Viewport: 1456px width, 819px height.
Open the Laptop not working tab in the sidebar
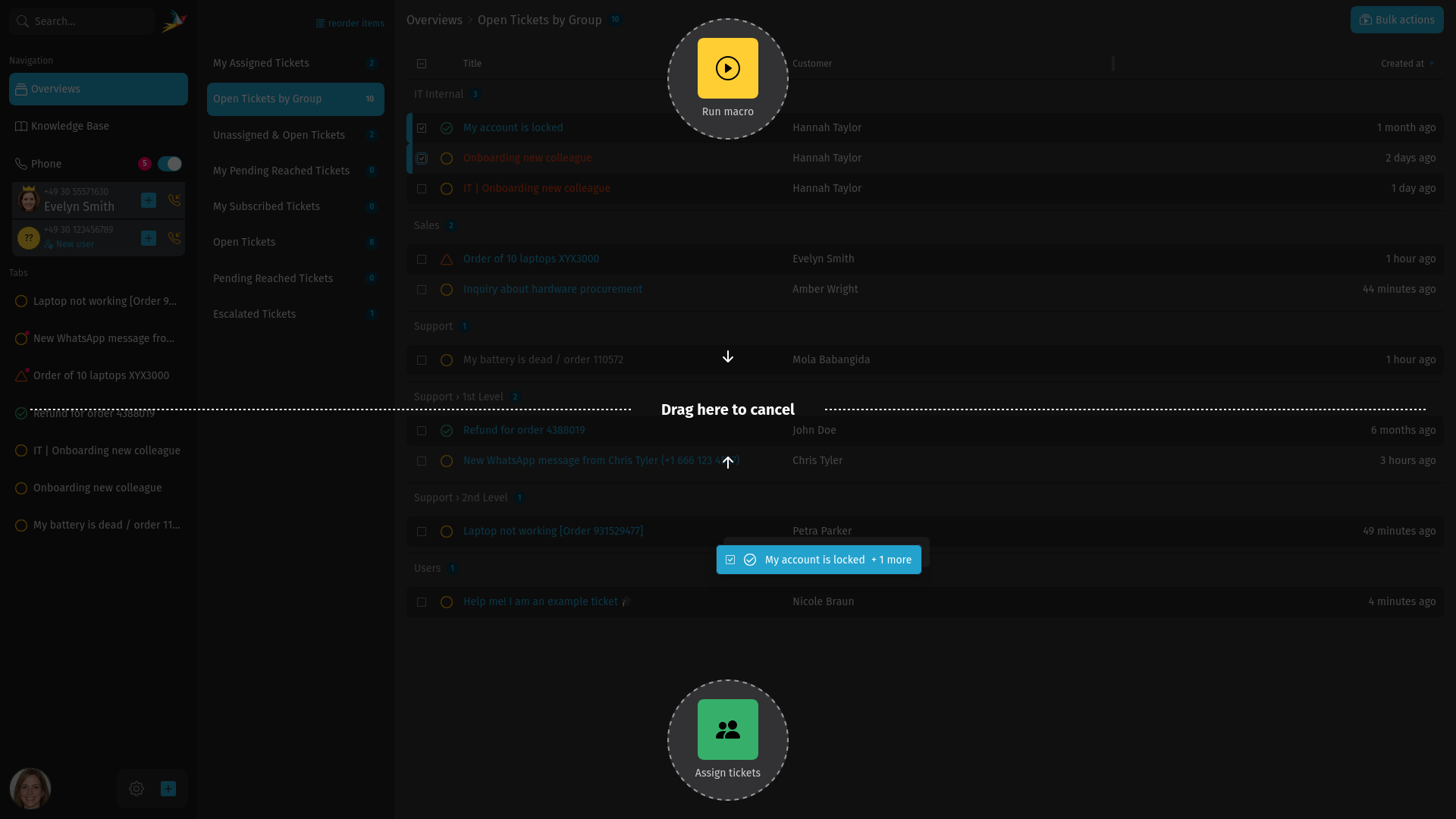[99, 301]
